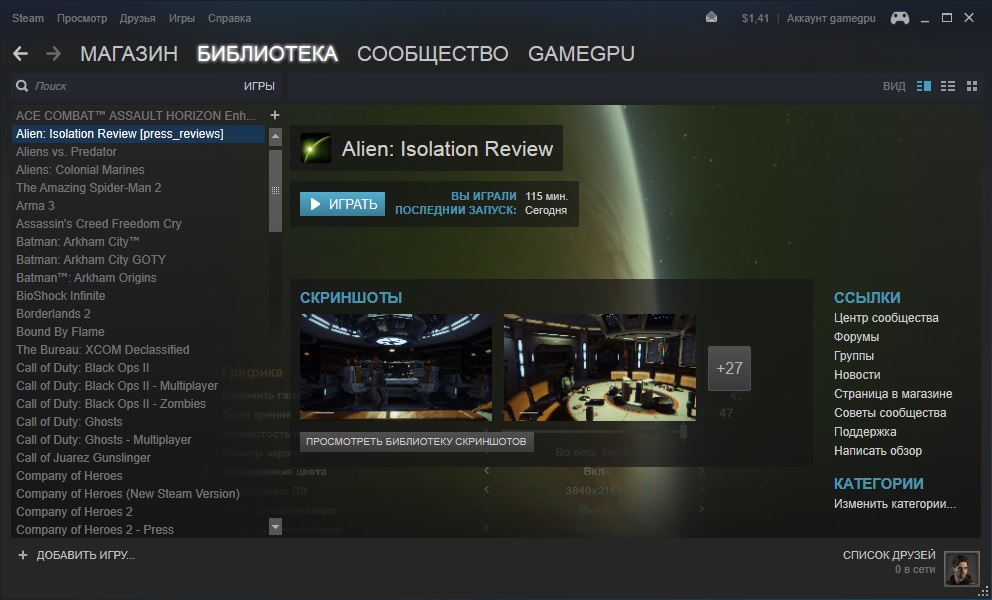Select Borderlands 2 in list
992x600 pixels.
[x=53, y=313]
